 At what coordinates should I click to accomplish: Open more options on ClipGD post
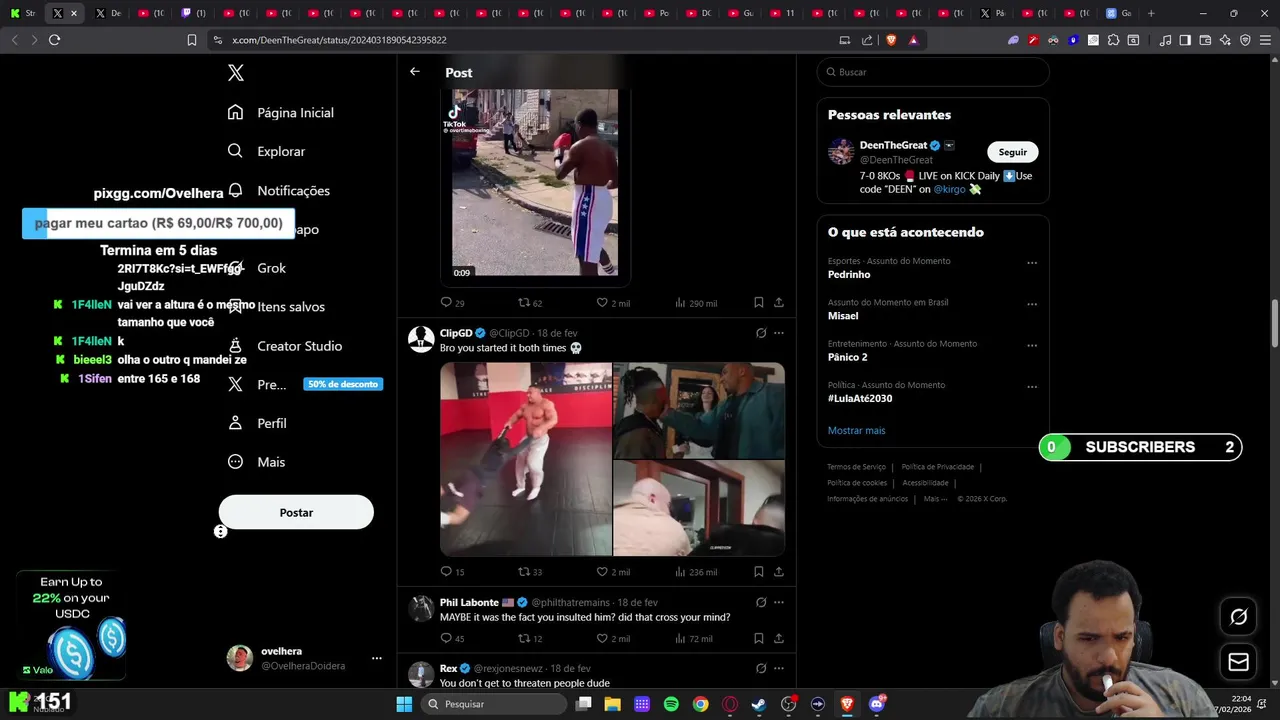[779, 333]
